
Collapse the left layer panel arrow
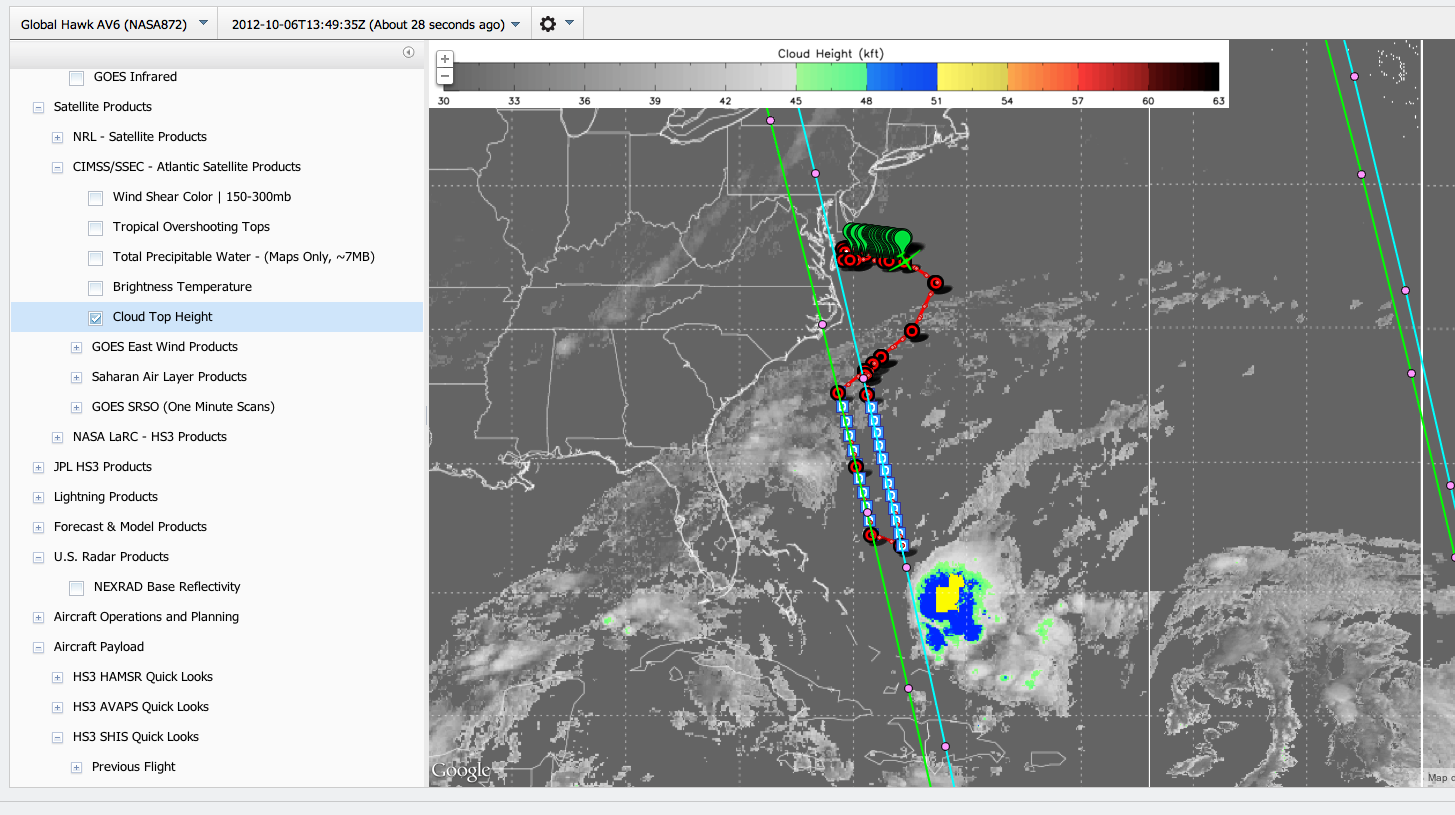(408, 53)
